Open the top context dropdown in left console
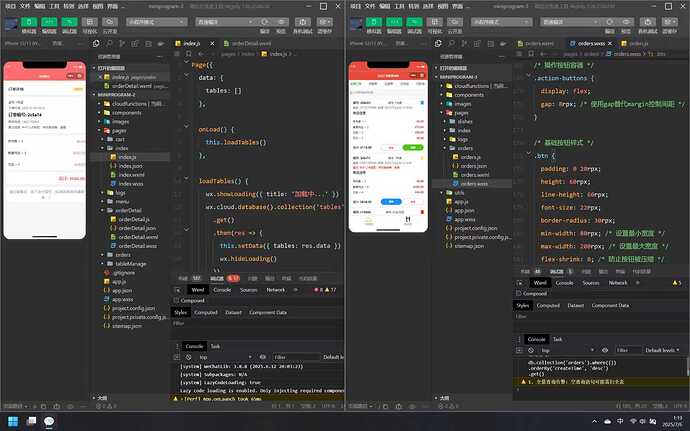Screen dimensions: 690x431 tap(225, 357)
